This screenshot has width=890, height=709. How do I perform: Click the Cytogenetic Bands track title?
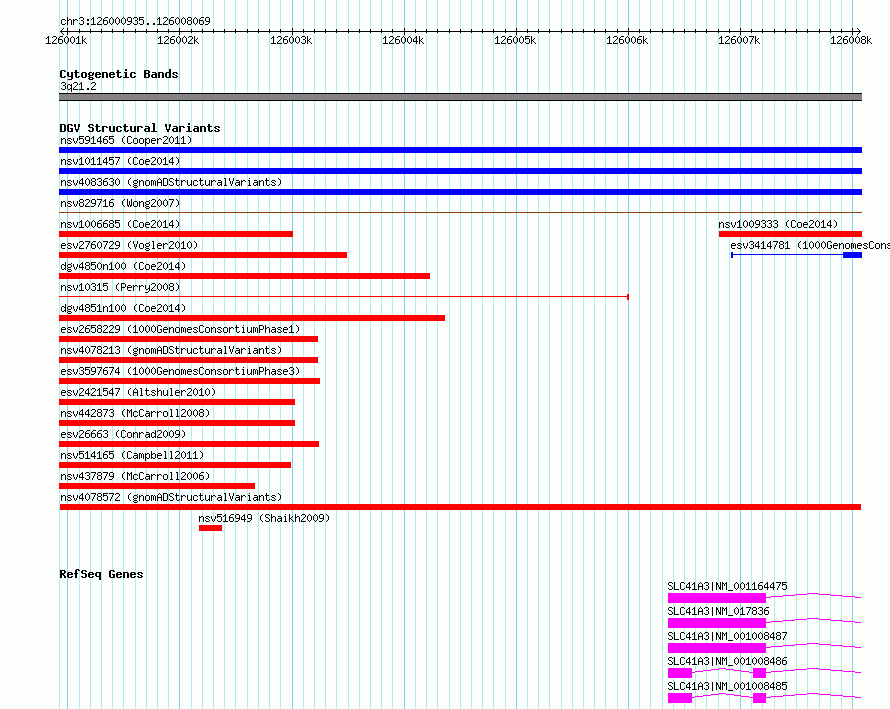pyautogui.click(x=119, y=74)
